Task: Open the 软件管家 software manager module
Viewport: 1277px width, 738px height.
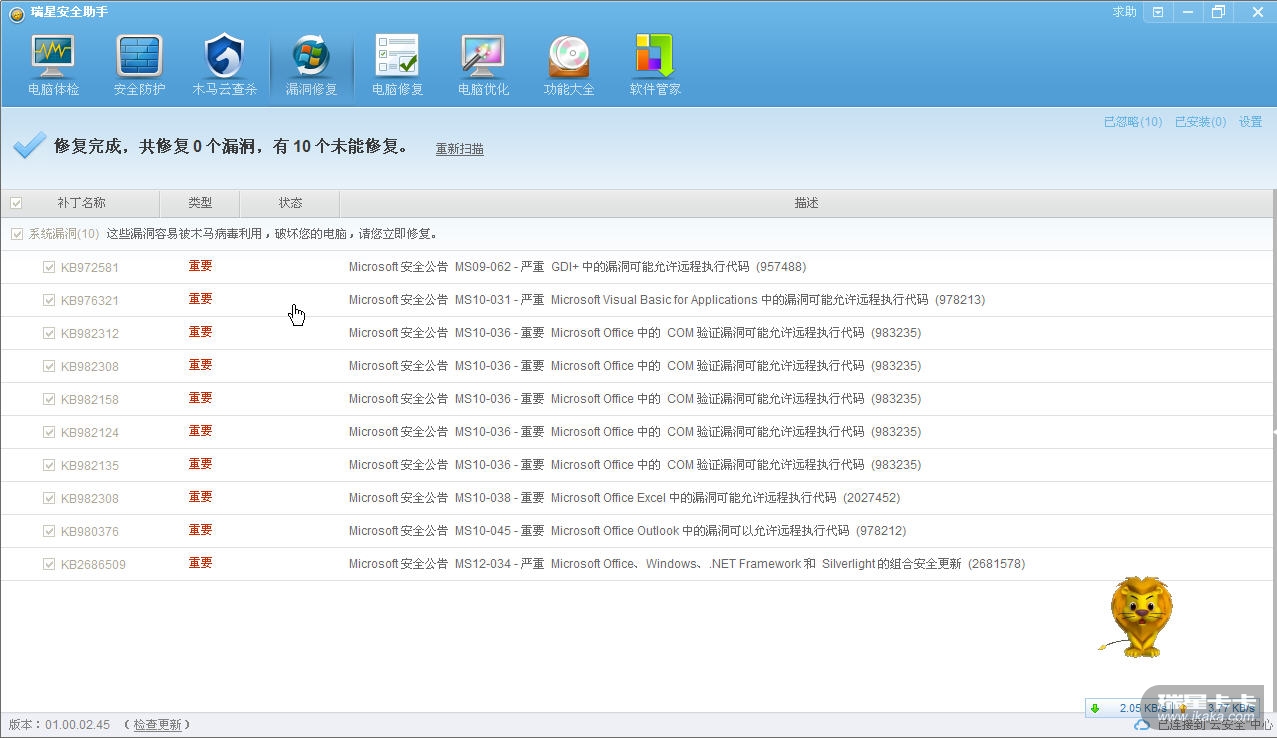Action: pyautogui.click(x=655, y=65)
